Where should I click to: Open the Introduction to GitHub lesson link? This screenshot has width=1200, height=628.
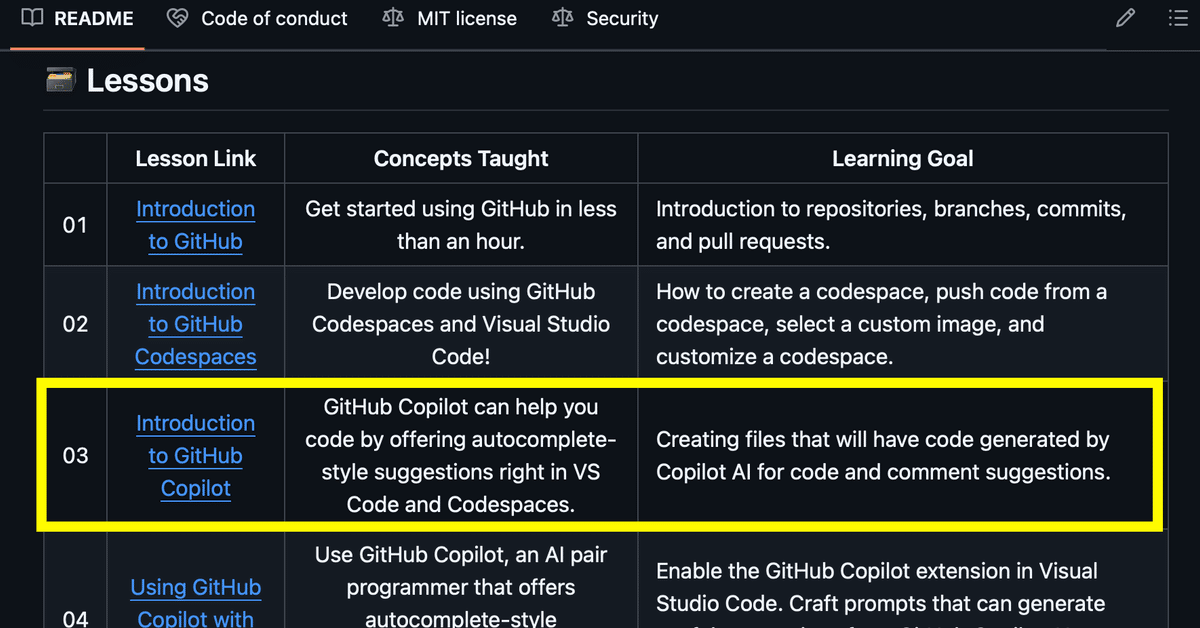(196, 225)
